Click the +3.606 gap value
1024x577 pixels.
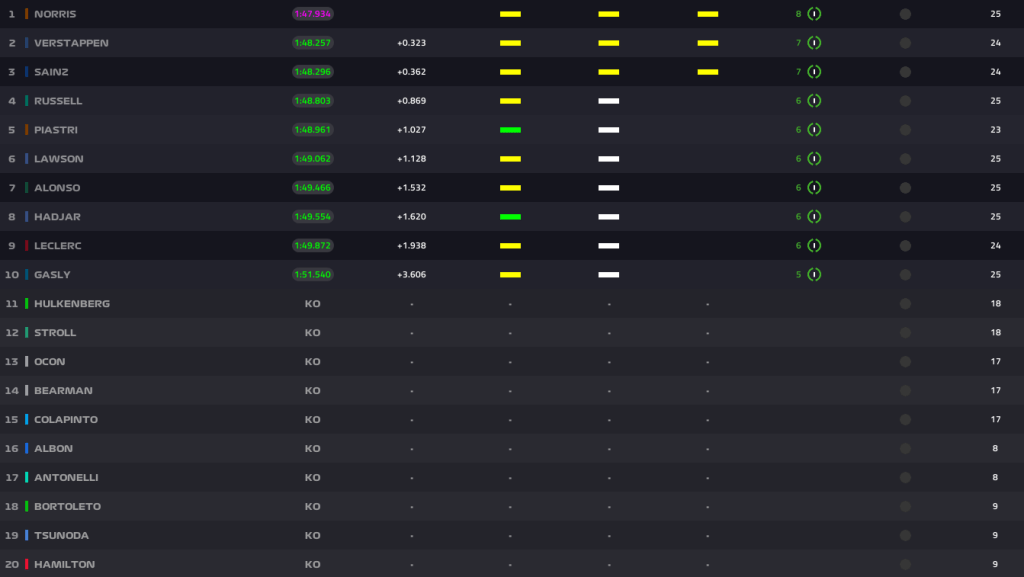pyautogui.click(x=411, y=274)
